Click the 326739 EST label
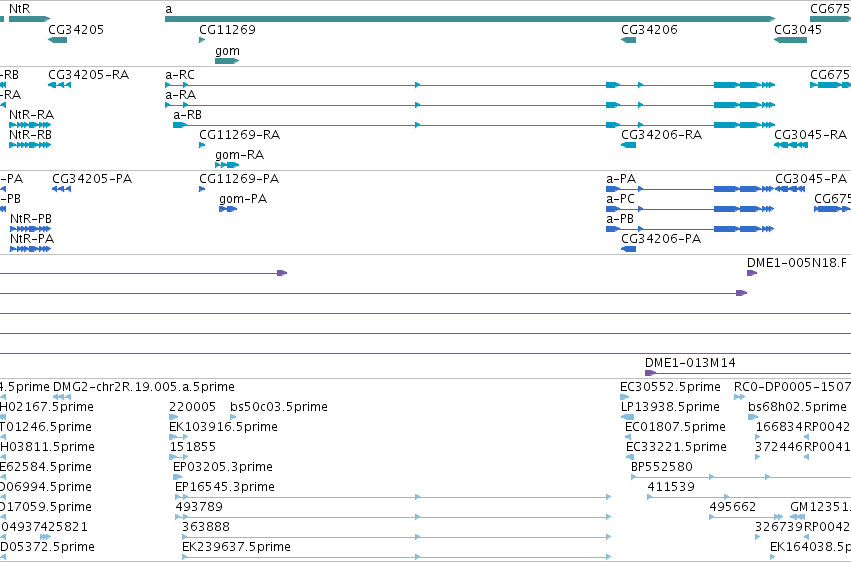851x562 pixels. [x=779, y=527]
